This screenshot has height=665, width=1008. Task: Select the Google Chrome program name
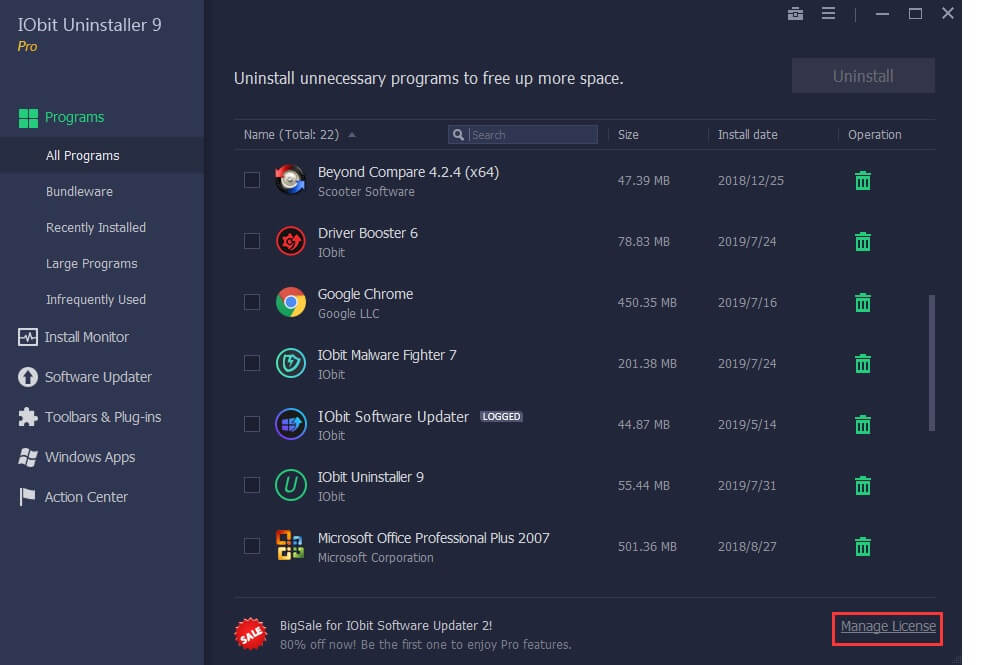(x=365, y=294)
